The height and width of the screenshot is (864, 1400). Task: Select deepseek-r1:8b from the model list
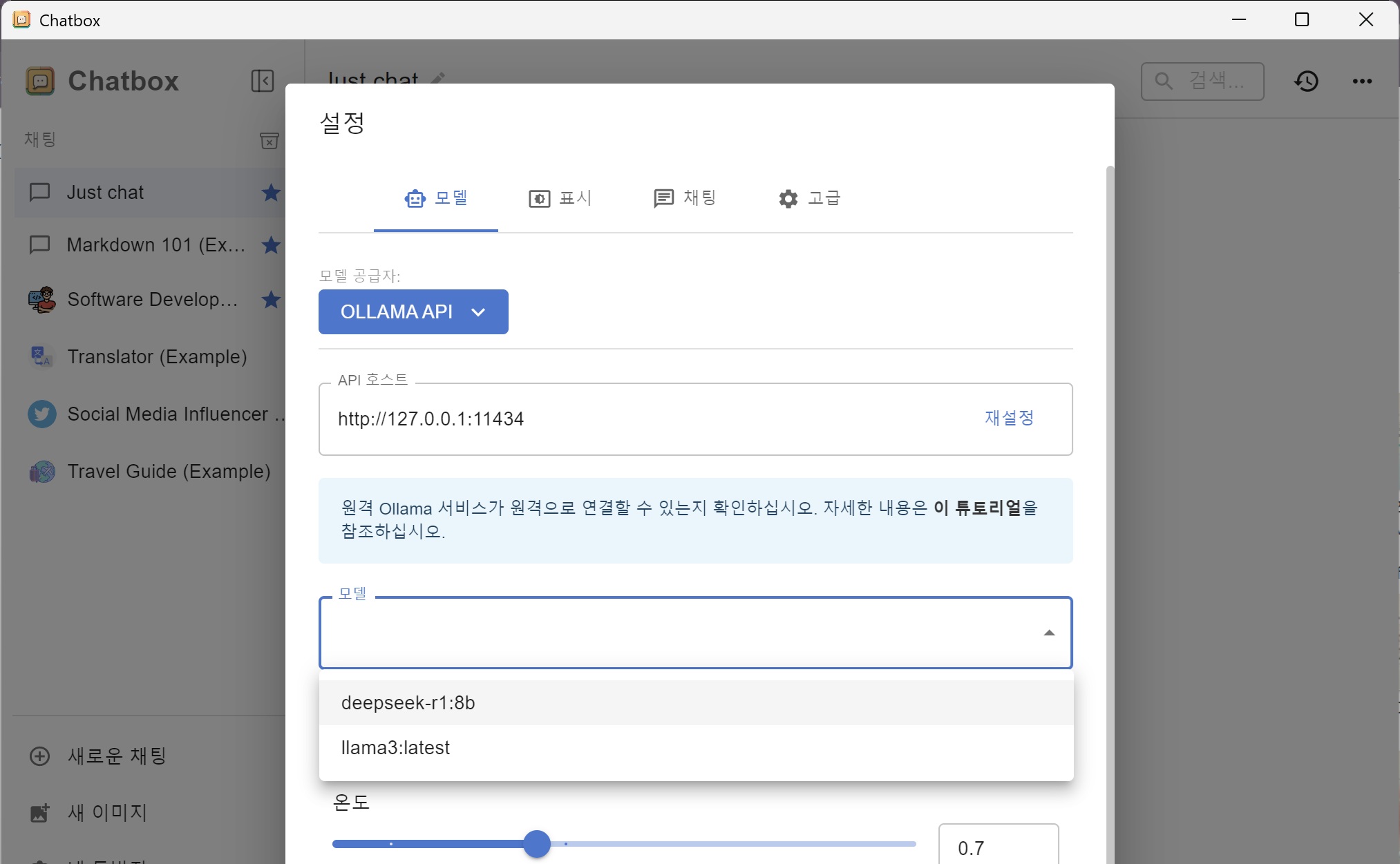pos(408,703)
